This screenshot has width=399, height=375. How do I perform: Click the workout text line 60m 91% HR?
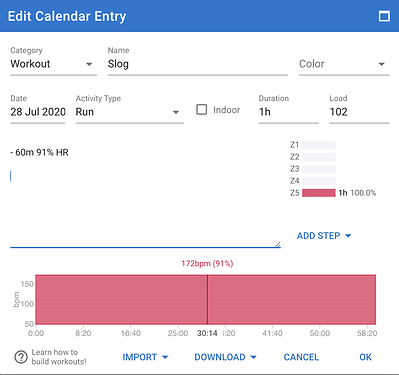pyautogui.click(x=39, y=152)
